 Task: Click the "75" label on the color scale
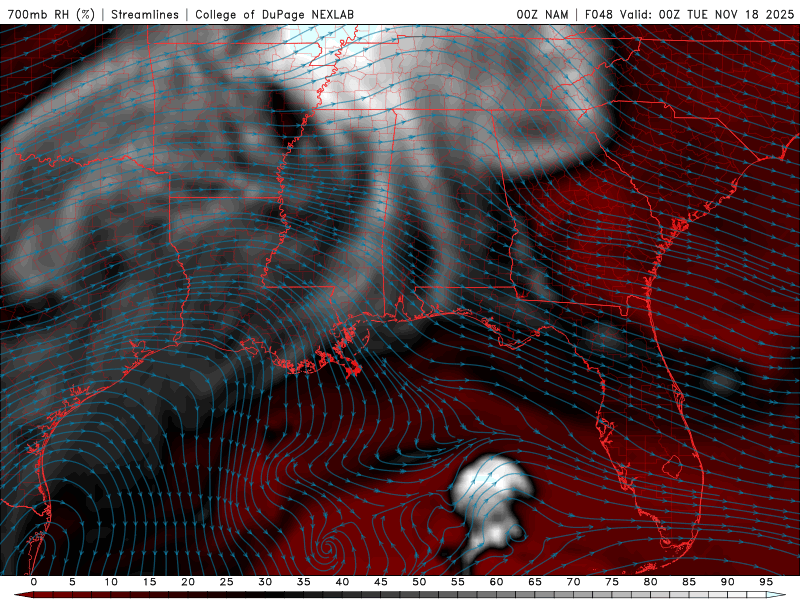[612, 582]
